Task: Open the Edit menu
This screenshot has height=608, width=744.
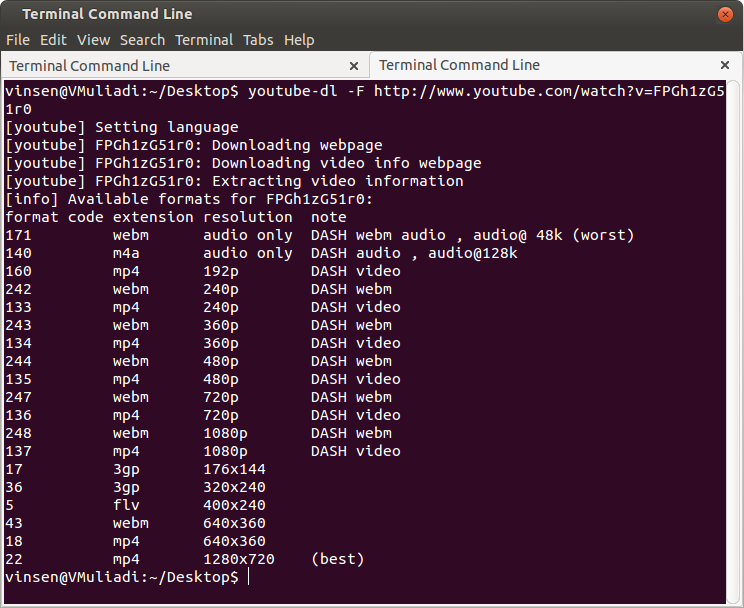Action: 53,40
